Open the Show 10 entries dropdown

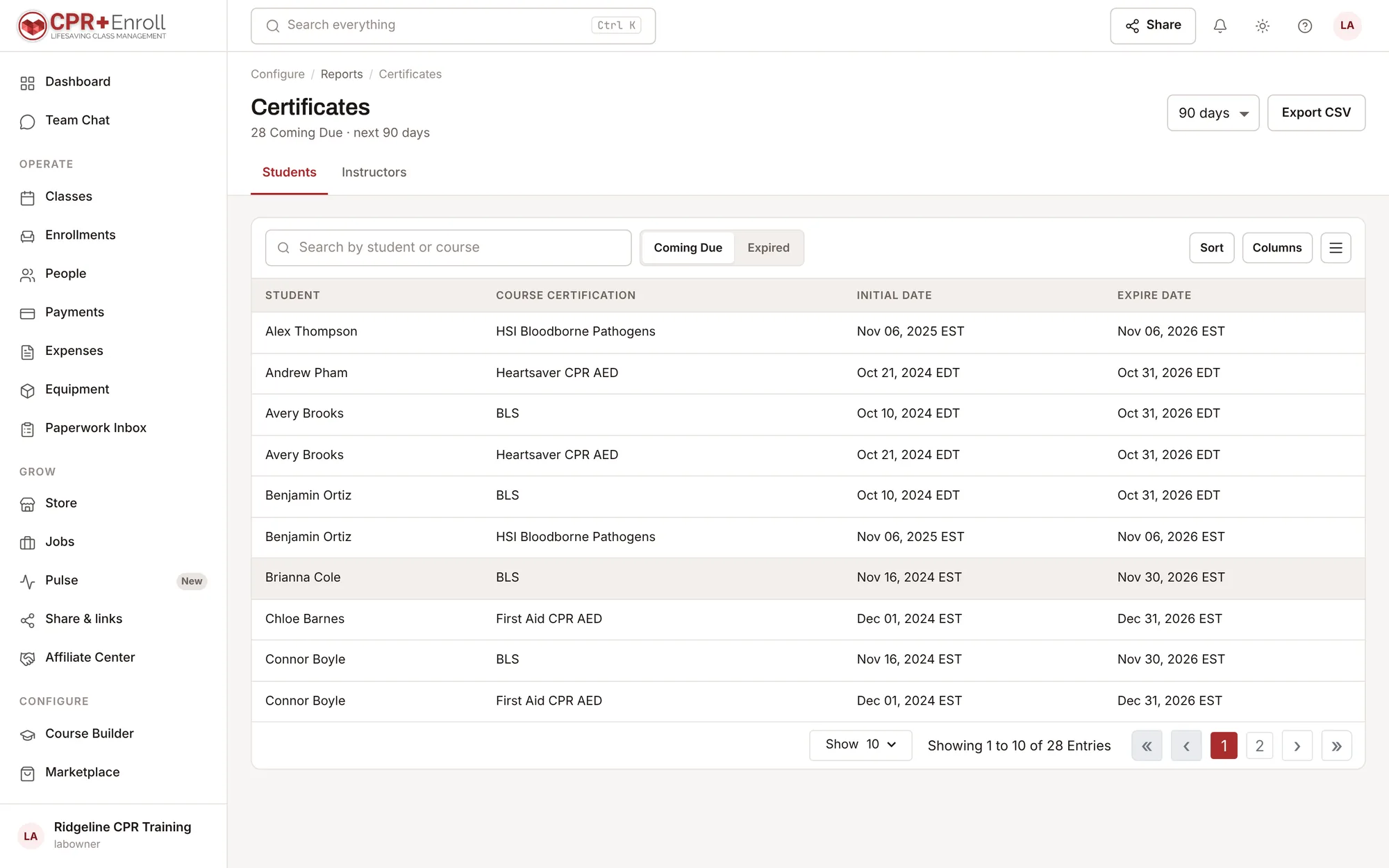pos(860,745)
